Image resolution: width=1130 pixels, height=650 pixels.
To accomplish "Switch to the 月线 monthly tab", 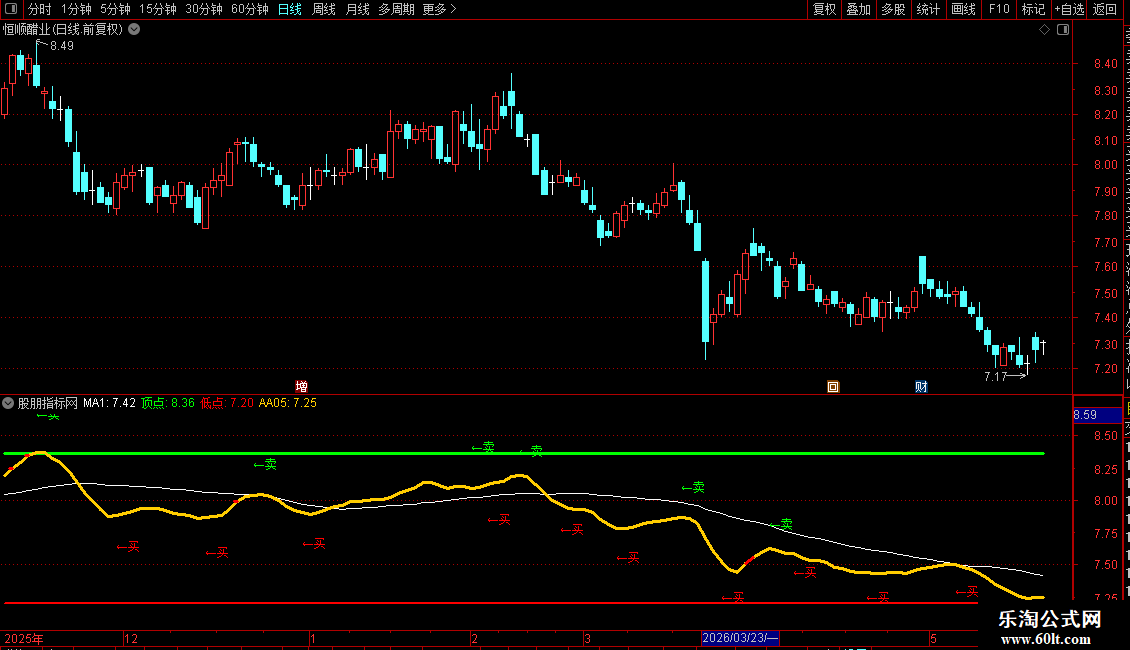I will coord(357,9).
